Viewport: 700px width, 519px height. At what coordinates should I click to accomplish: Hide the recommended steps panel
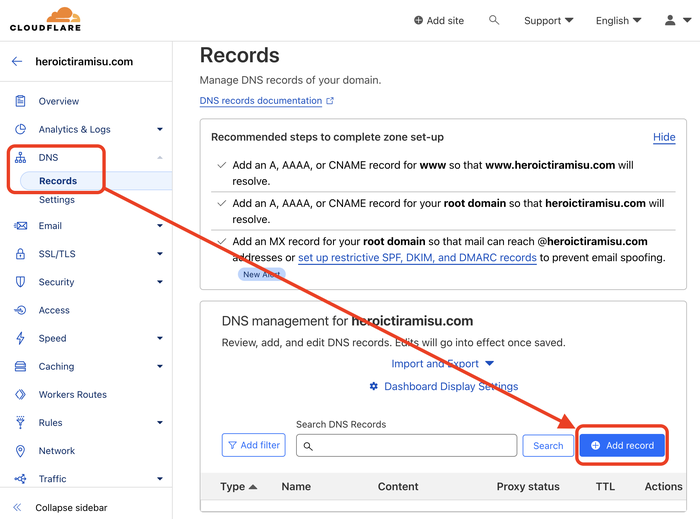(x=664, y=137)
